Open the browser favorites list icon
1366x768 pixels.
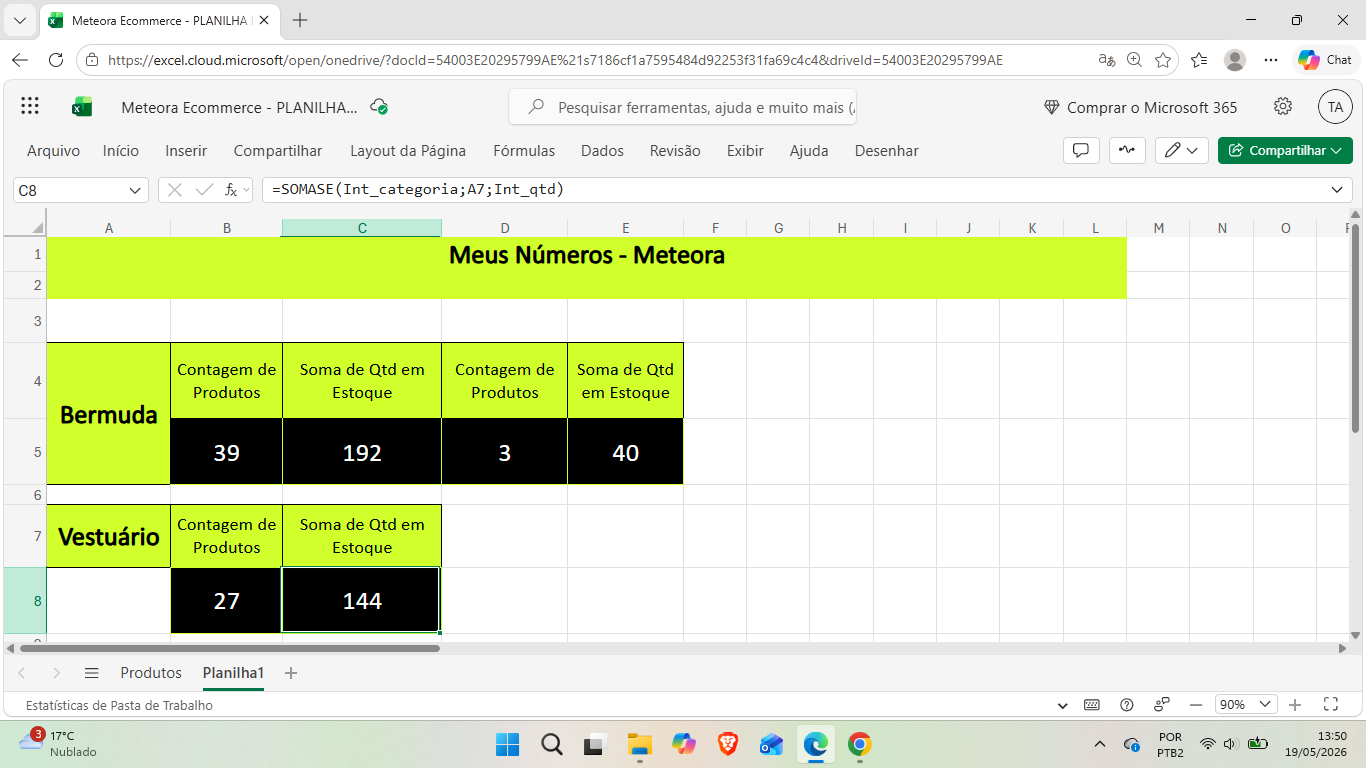coord(1200,60)
